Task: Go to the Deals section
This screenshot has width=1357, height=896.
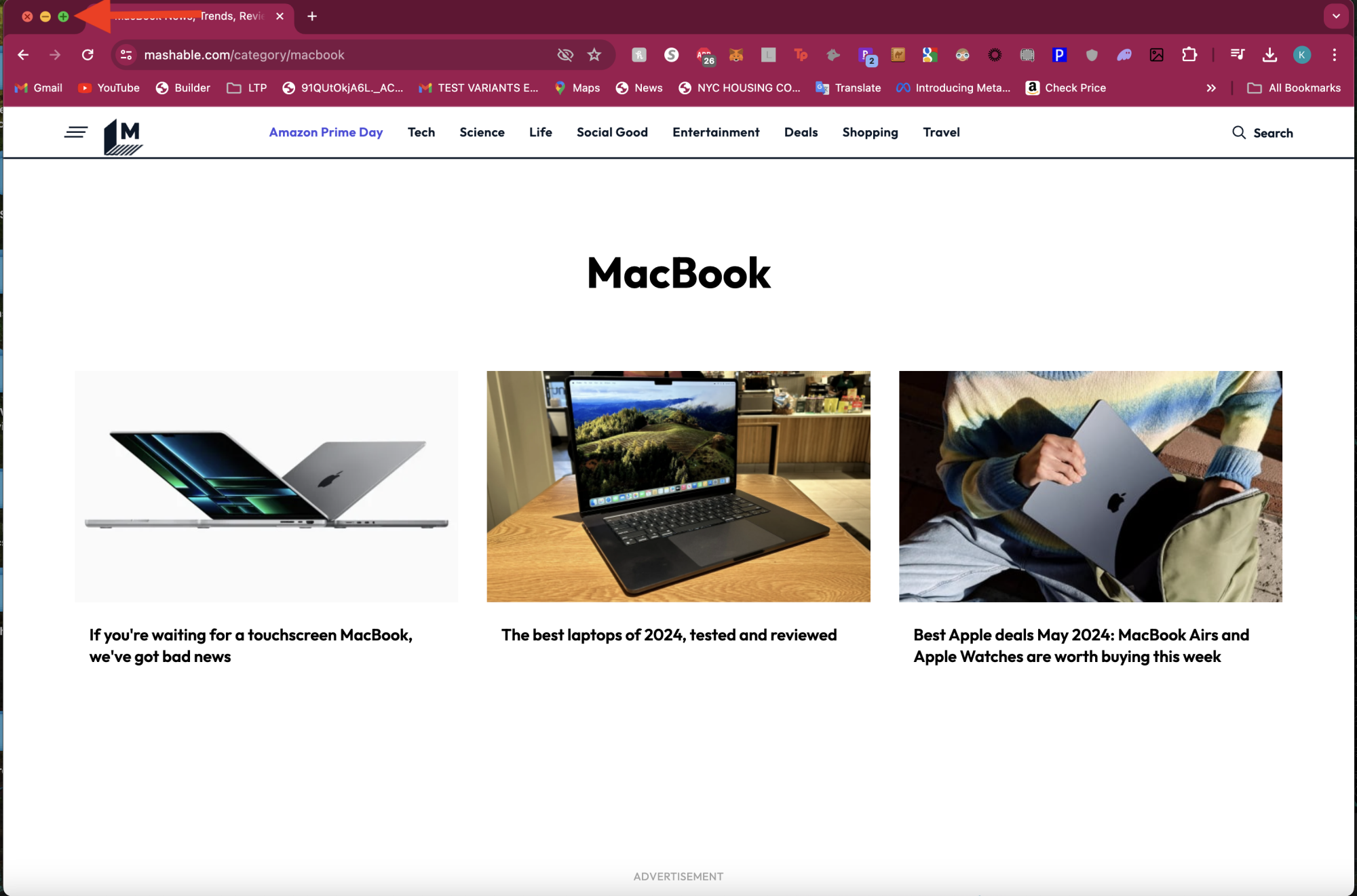Action: (x=801, y=132)
